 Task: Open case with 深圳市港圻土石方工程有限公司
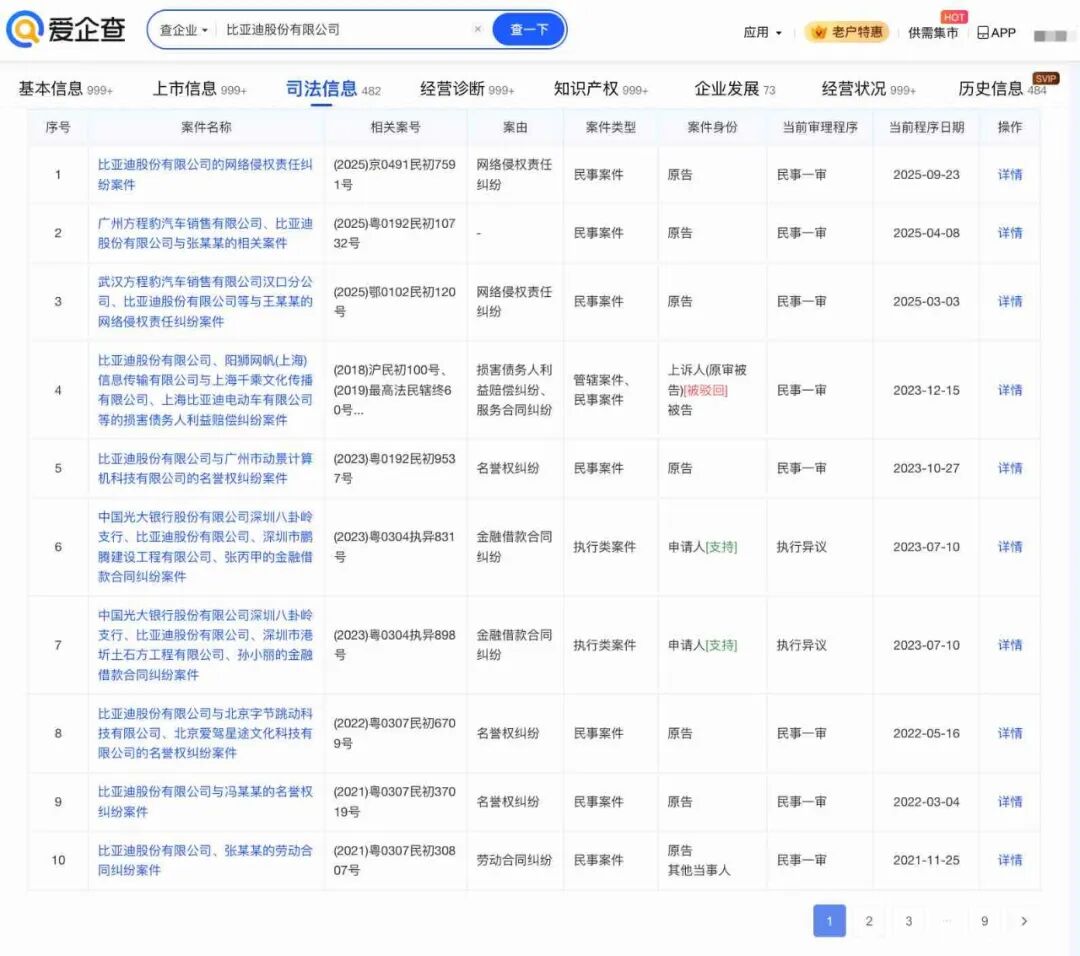[x=205, y=645]
